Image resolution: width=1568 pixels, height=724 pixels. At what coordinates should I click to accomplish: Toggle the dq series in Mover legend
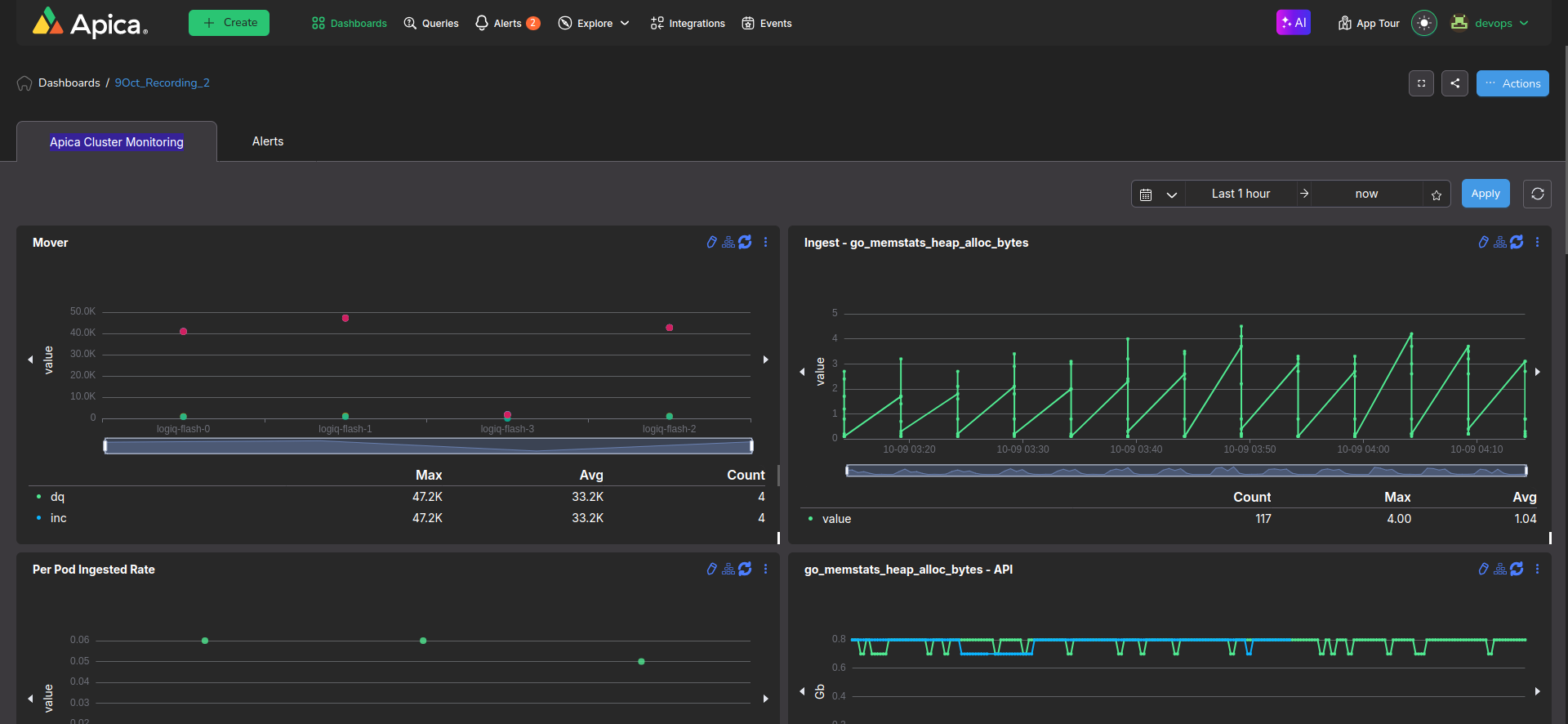coord(57,497)
